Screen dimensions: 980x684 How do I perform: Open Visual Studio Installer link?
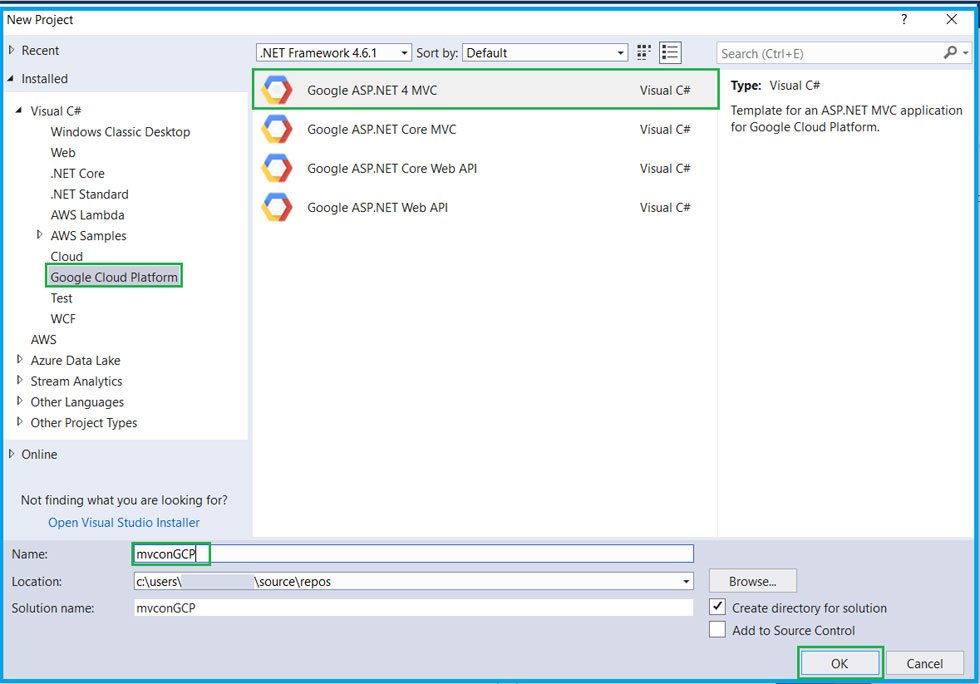(x=124, y=522)
